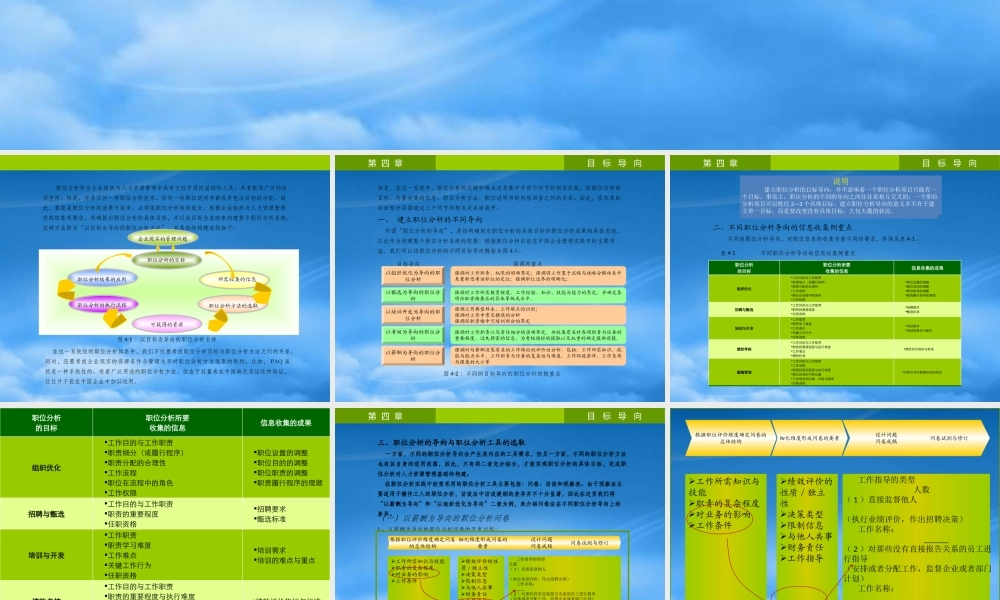The width and height of the screenshot is (1000, 600).
Task: Click the 职位分析的目标 header in the enlarged table
Action: click(46, 423)
